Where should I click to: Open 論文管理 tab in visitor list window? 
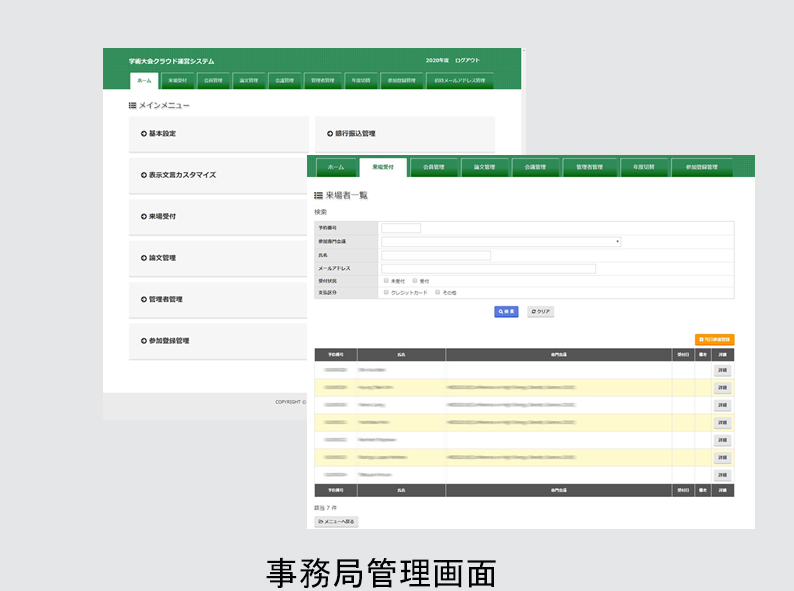click(485, 167)
